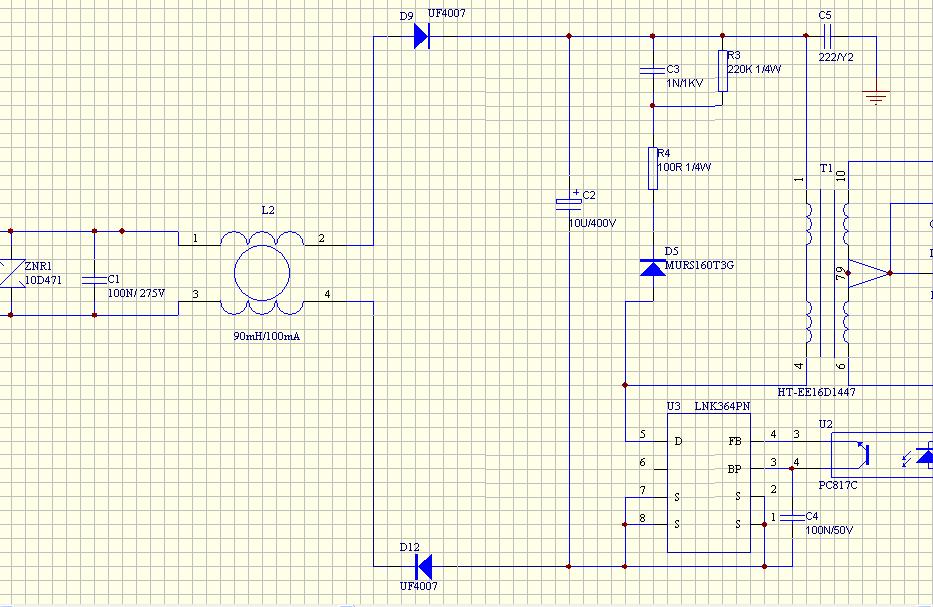
Task: Select the D12 diode symbol
Action: 424,566
